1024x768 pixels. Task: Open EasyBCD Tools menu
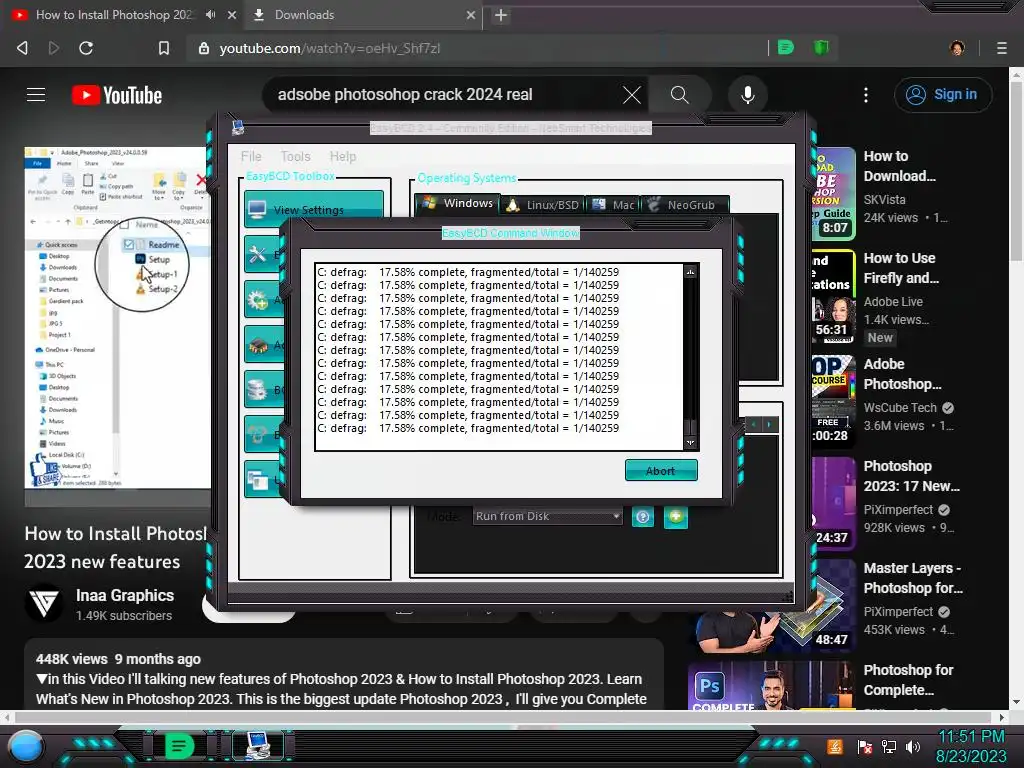click(x=295, y=156)
